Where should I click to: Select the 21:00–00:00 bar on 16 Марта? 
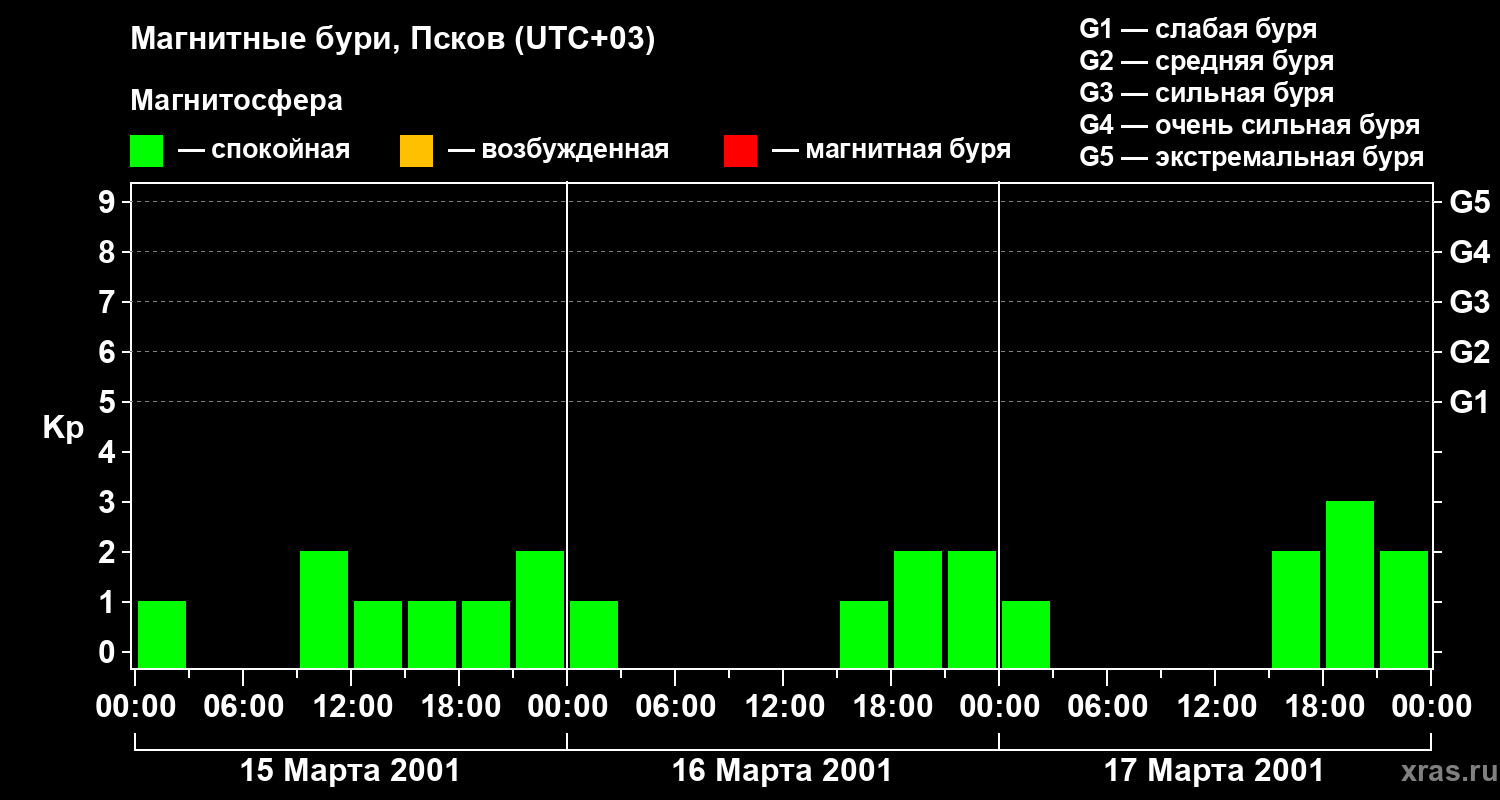(x=972, y=609)
